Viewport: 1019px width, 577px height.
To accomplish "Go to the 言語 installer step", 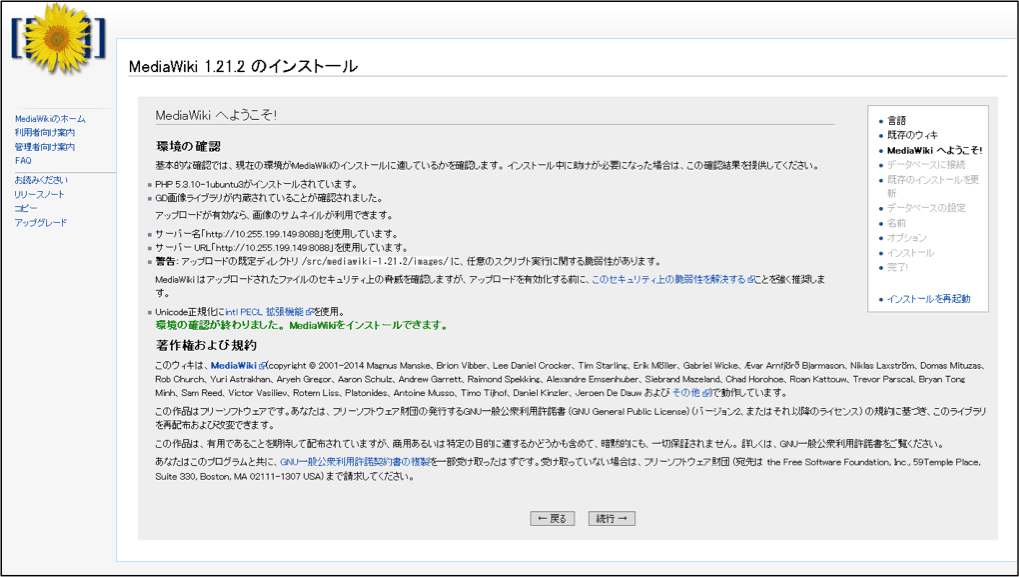I will [896, 121].
